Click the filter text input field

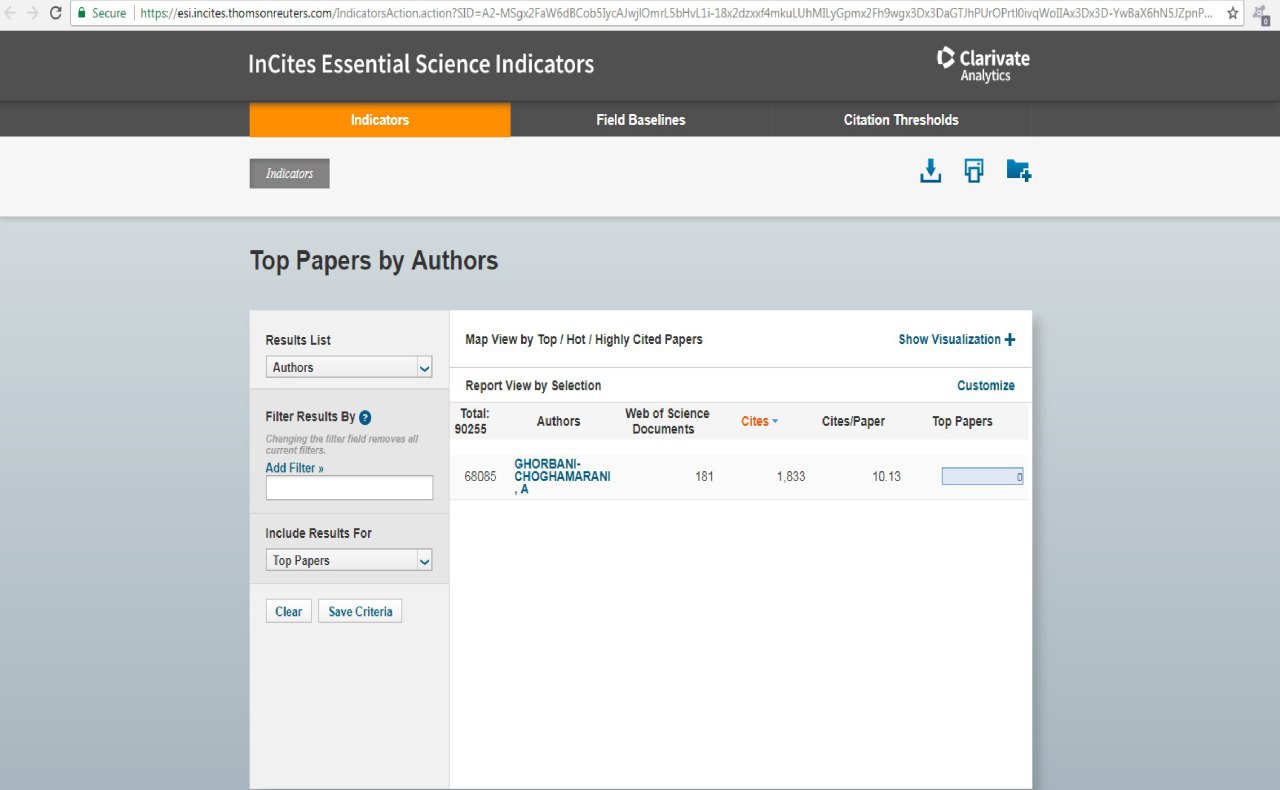coord(349,487)
